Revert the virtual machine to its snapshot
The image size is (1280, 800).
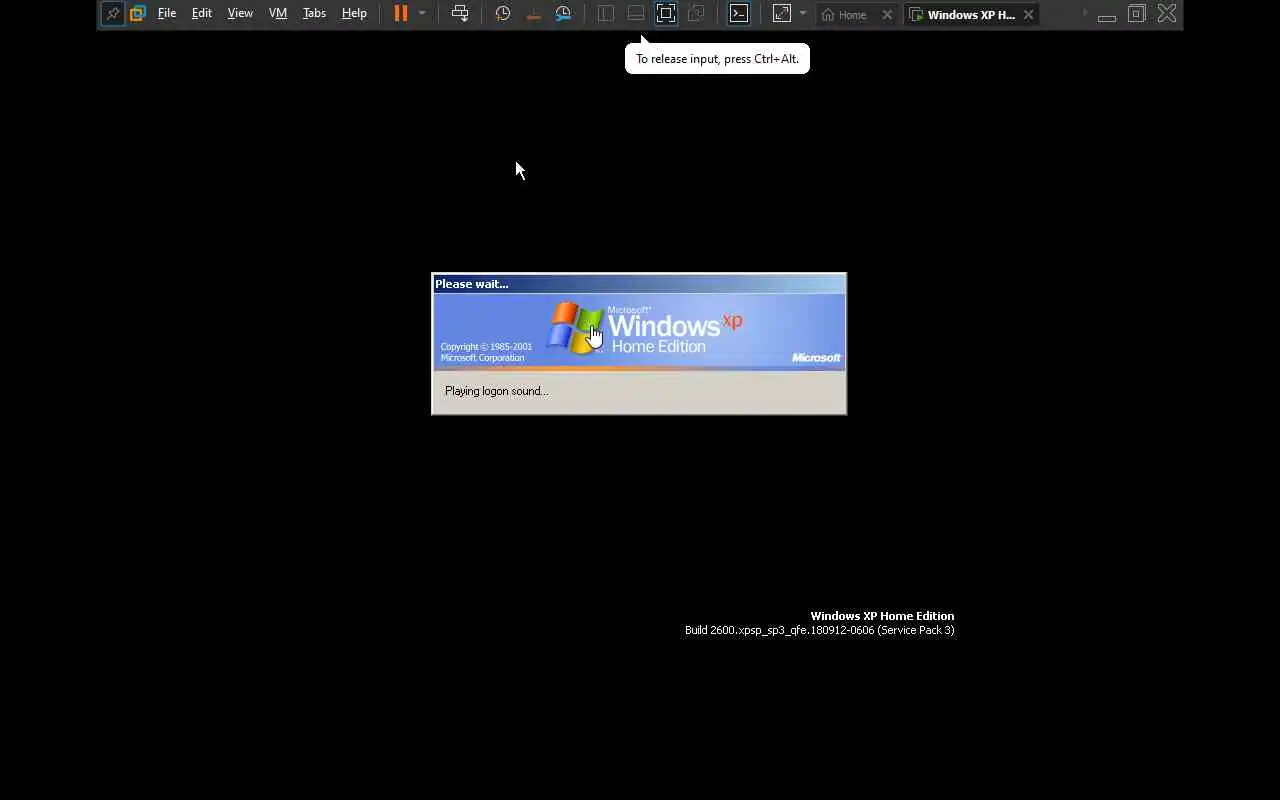coord(534,14)
